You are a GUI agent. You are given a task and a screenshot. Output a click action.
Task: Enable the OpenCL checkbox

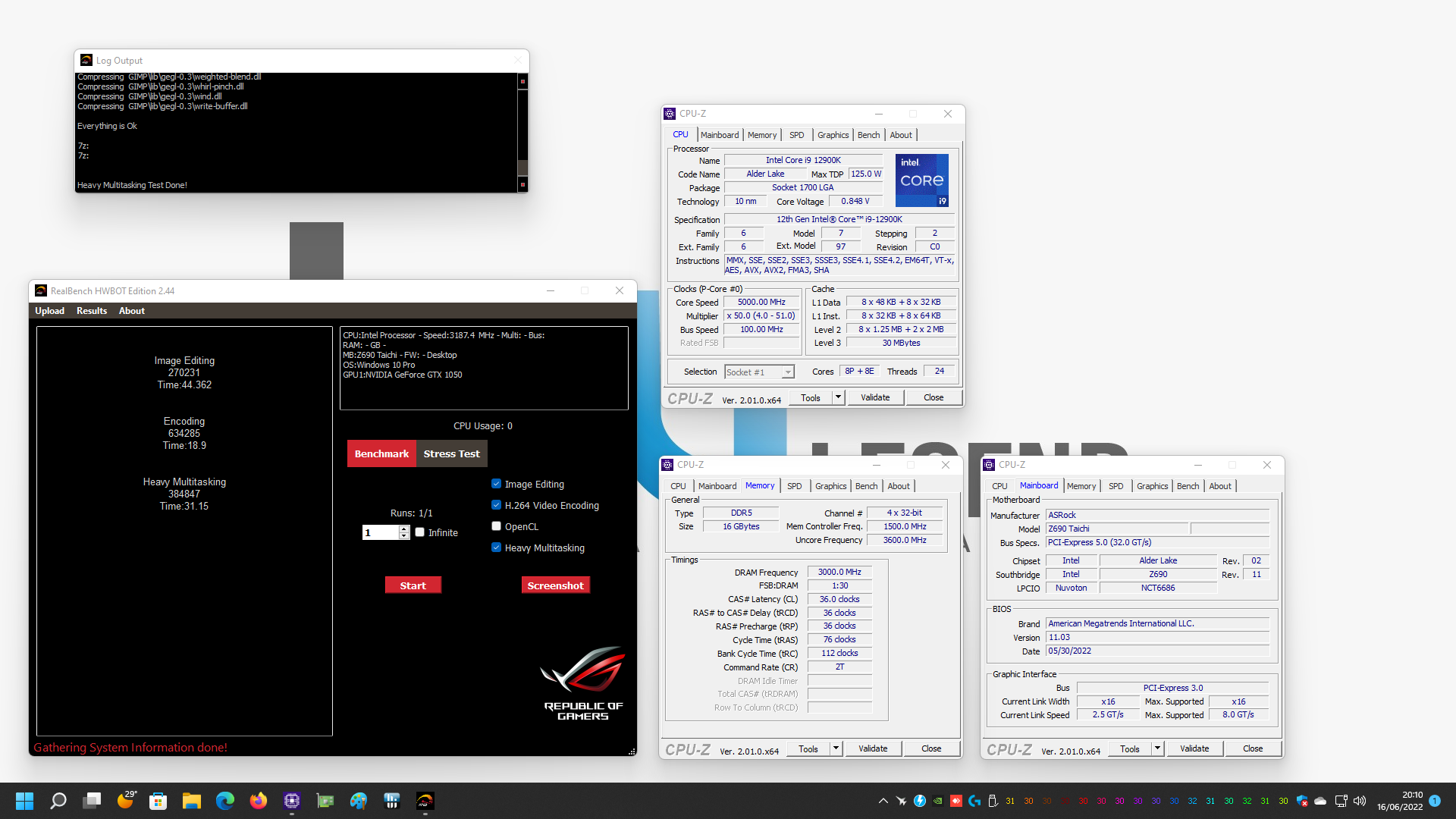496,526
